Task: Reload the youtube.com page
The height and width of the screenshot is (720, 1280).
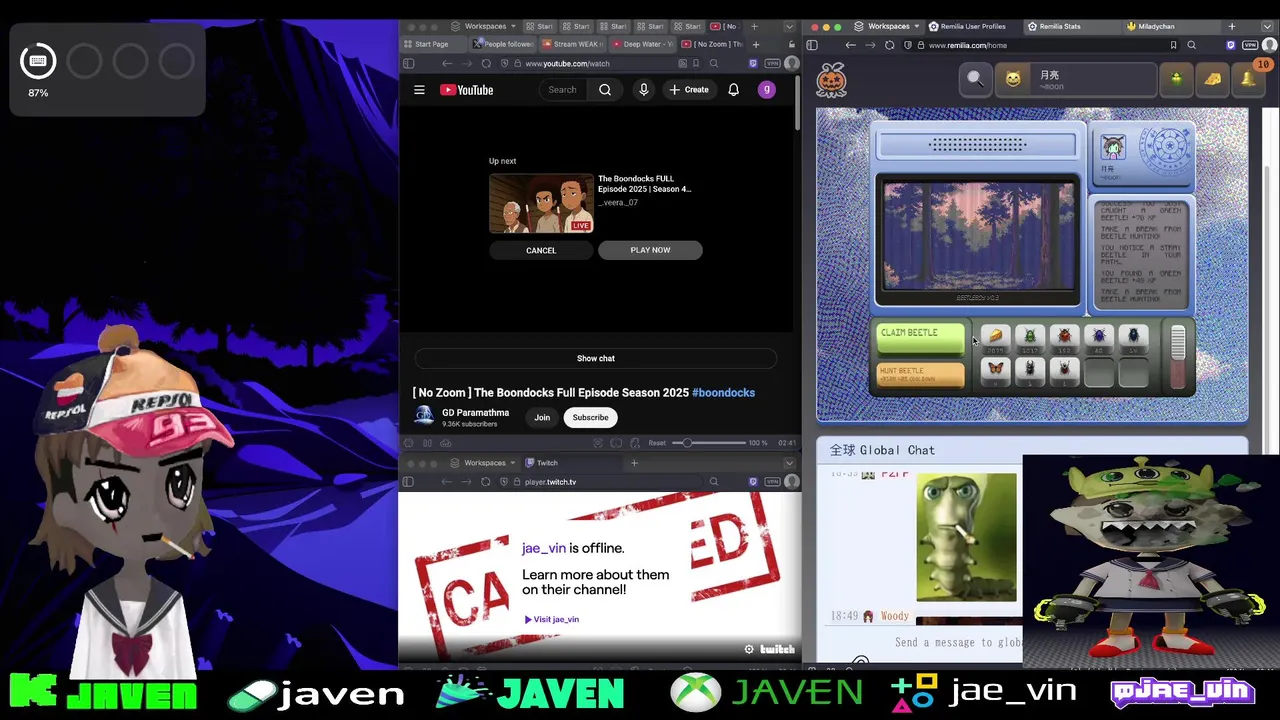Action: [x=487, y=63]
